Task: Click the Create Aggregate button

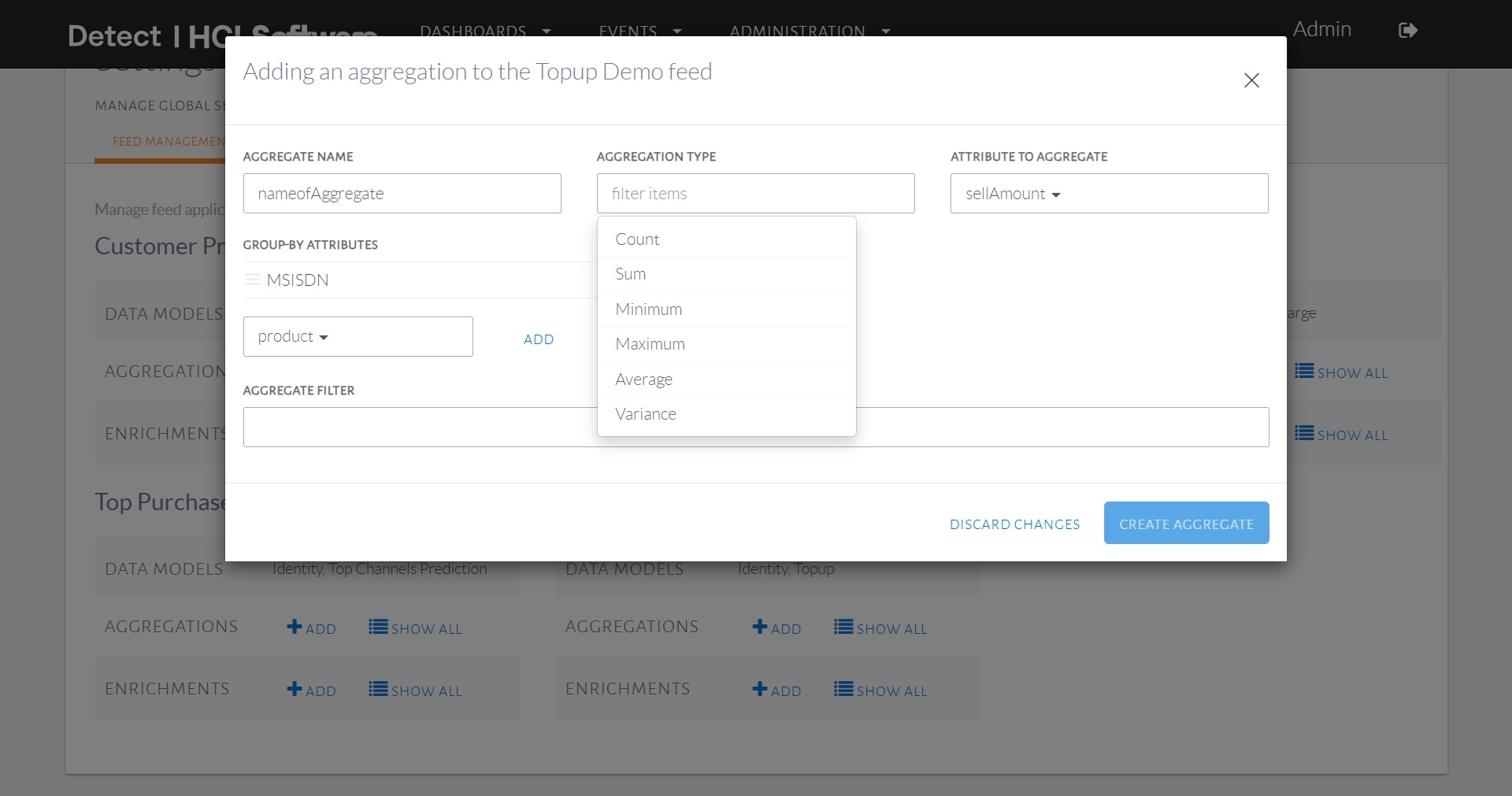Action: (1186, 524)
